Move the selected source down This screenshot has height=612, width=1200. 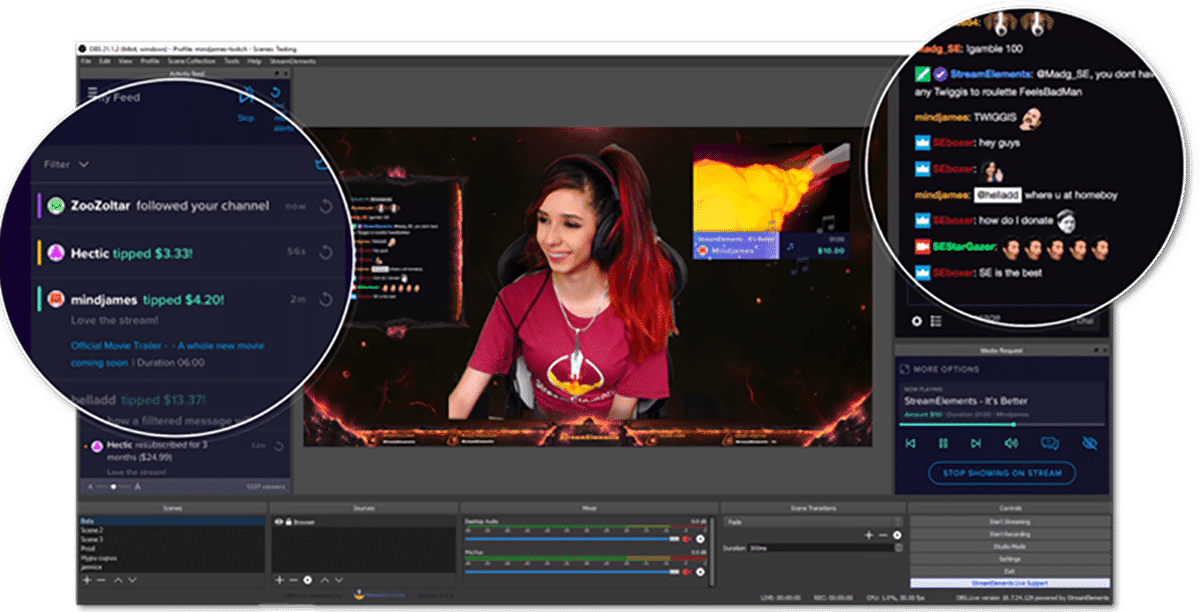click(339, 580)
